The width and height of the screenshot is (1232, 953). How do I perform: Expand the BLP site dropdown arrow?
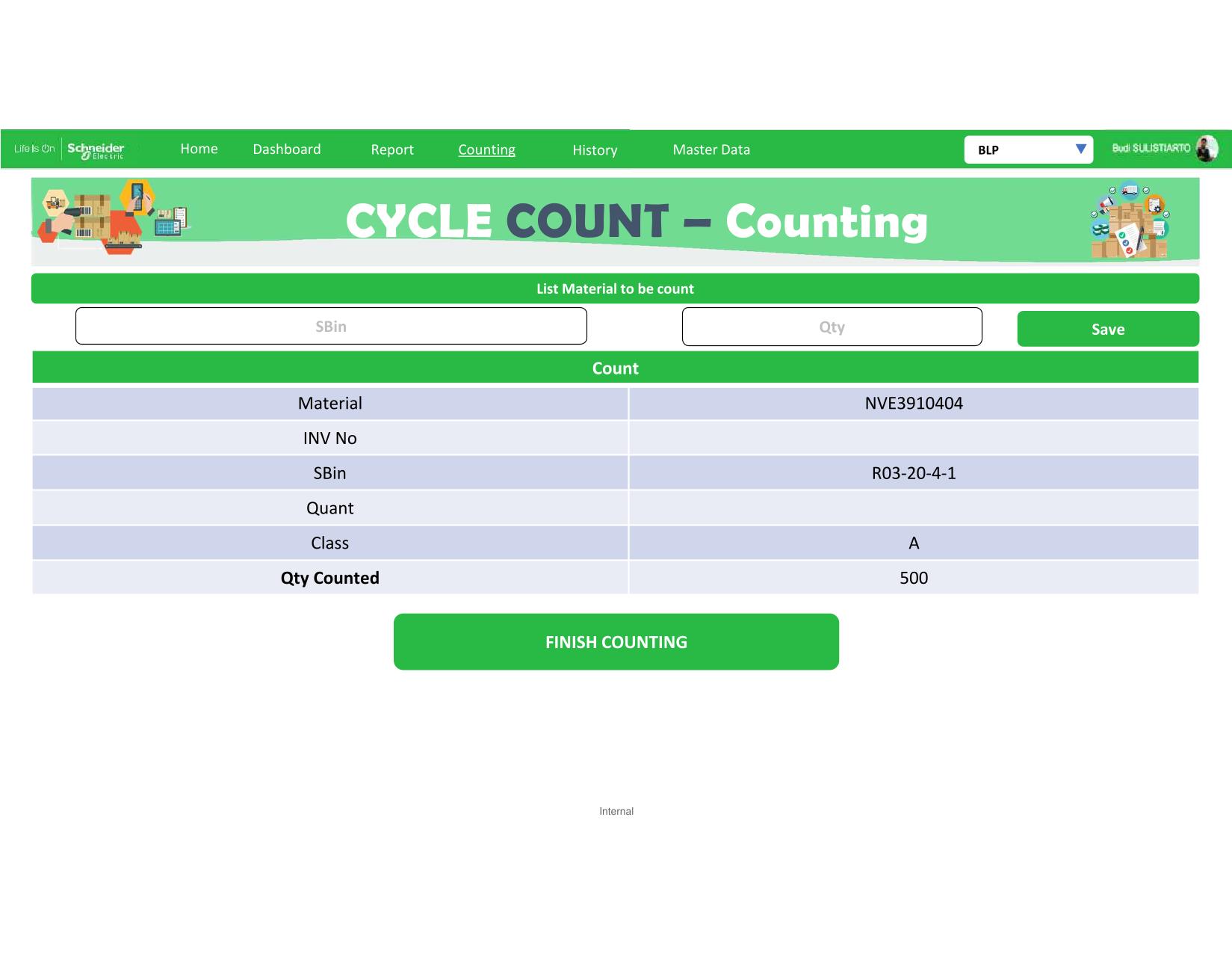pos(1080,149)
